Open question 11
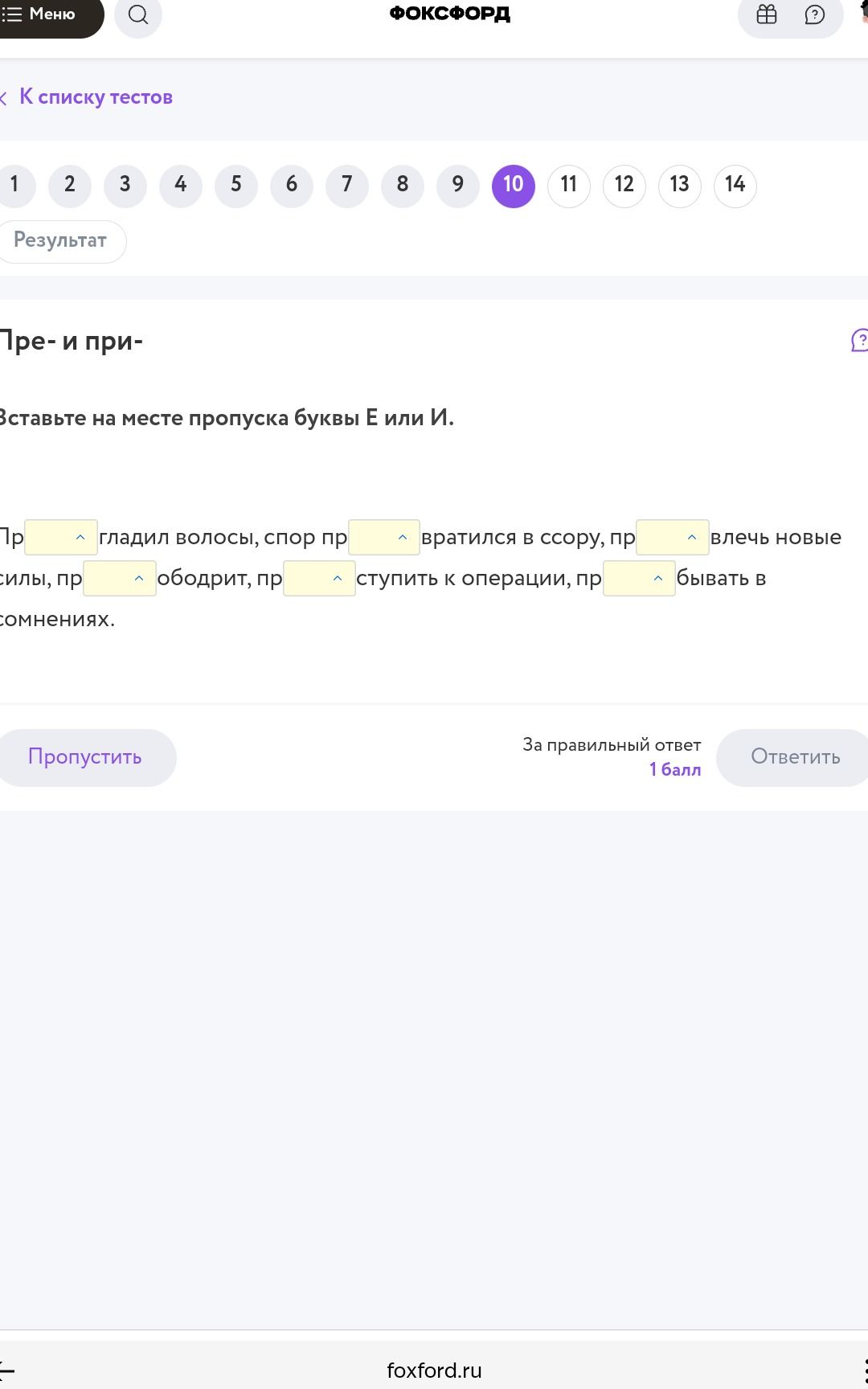868x1389 pixels. (569, 185)
